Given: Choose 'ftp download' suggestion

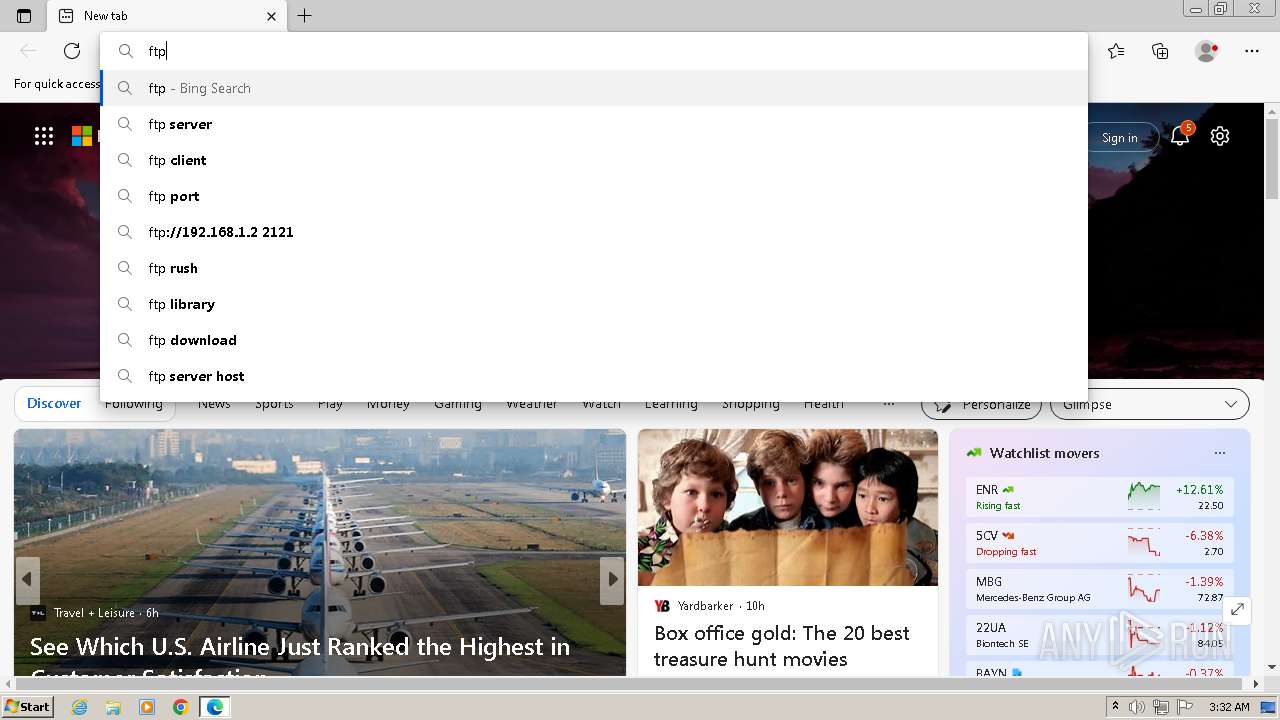Looking at the screenshot, I should click(594, 340).
